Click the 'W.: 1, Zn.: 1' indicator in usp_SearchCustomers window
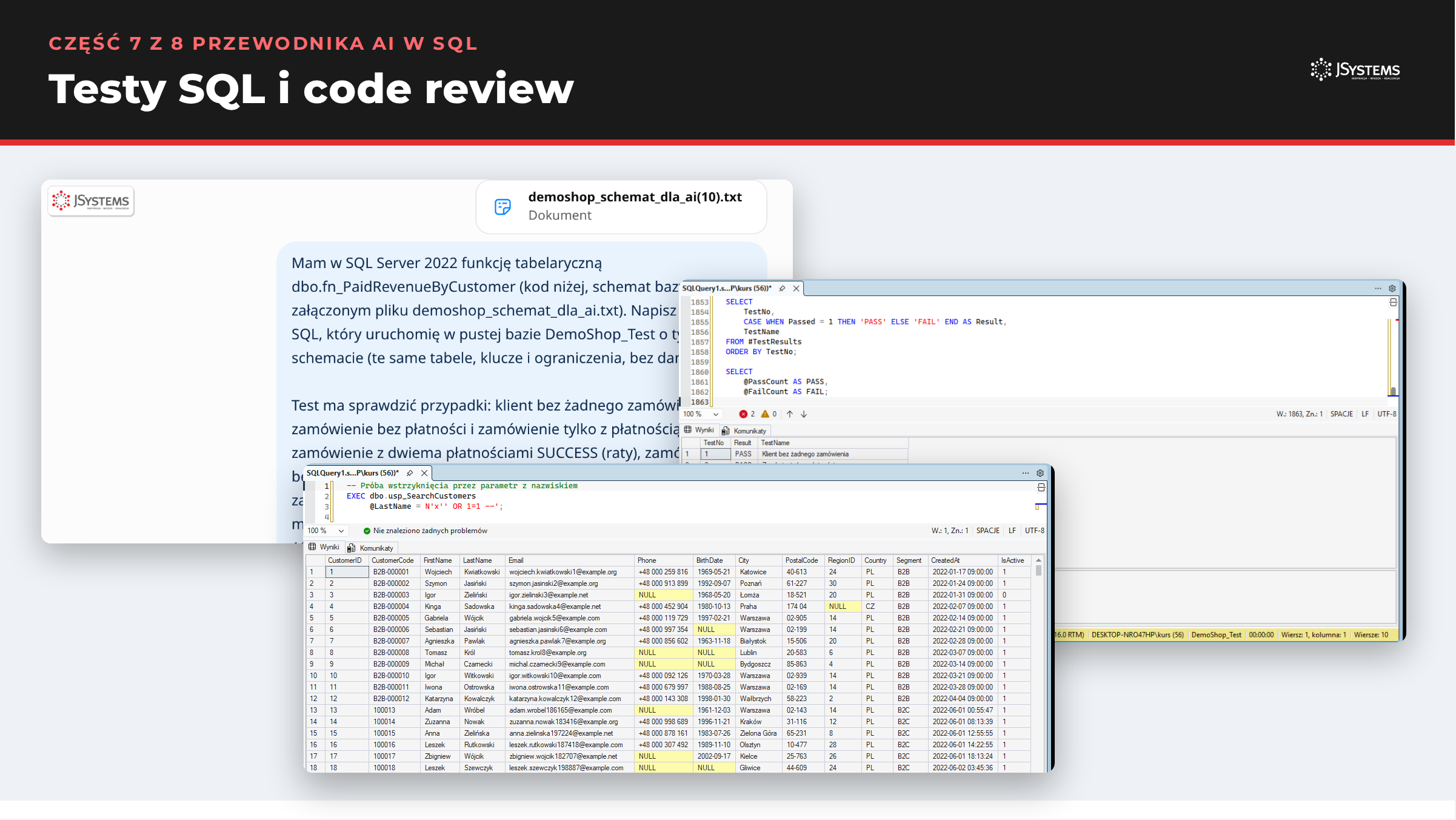The width and height of the screenshot is (1456, 820). pyautogui.click(x=950, y=531)
